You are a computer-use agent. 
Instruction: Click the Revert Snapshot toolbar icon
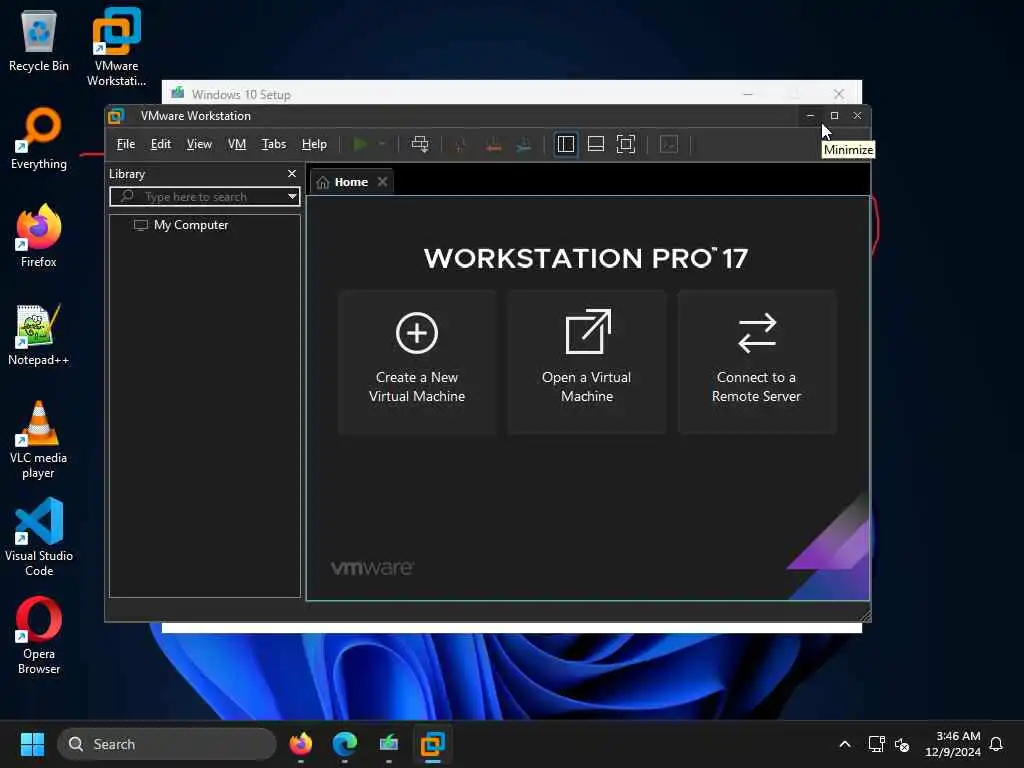pos(493,144)
